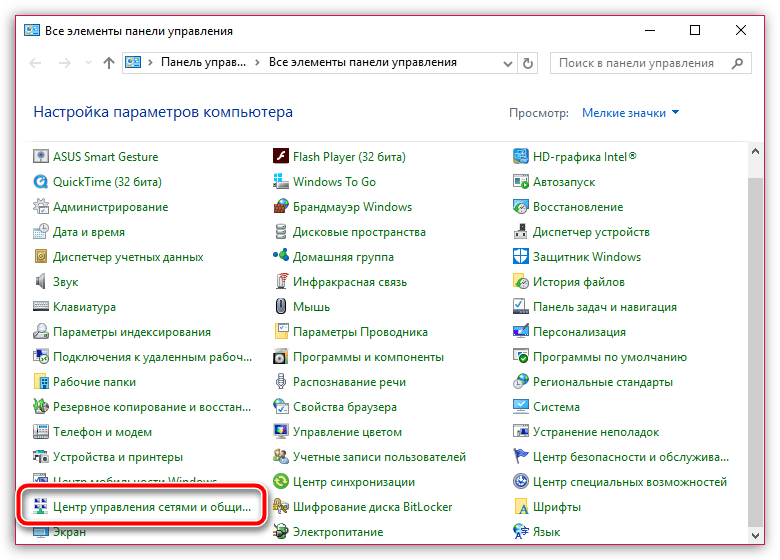Open the Шрифты font icon
The height and width of the screenshot is (560, 780).
point(520,506)
